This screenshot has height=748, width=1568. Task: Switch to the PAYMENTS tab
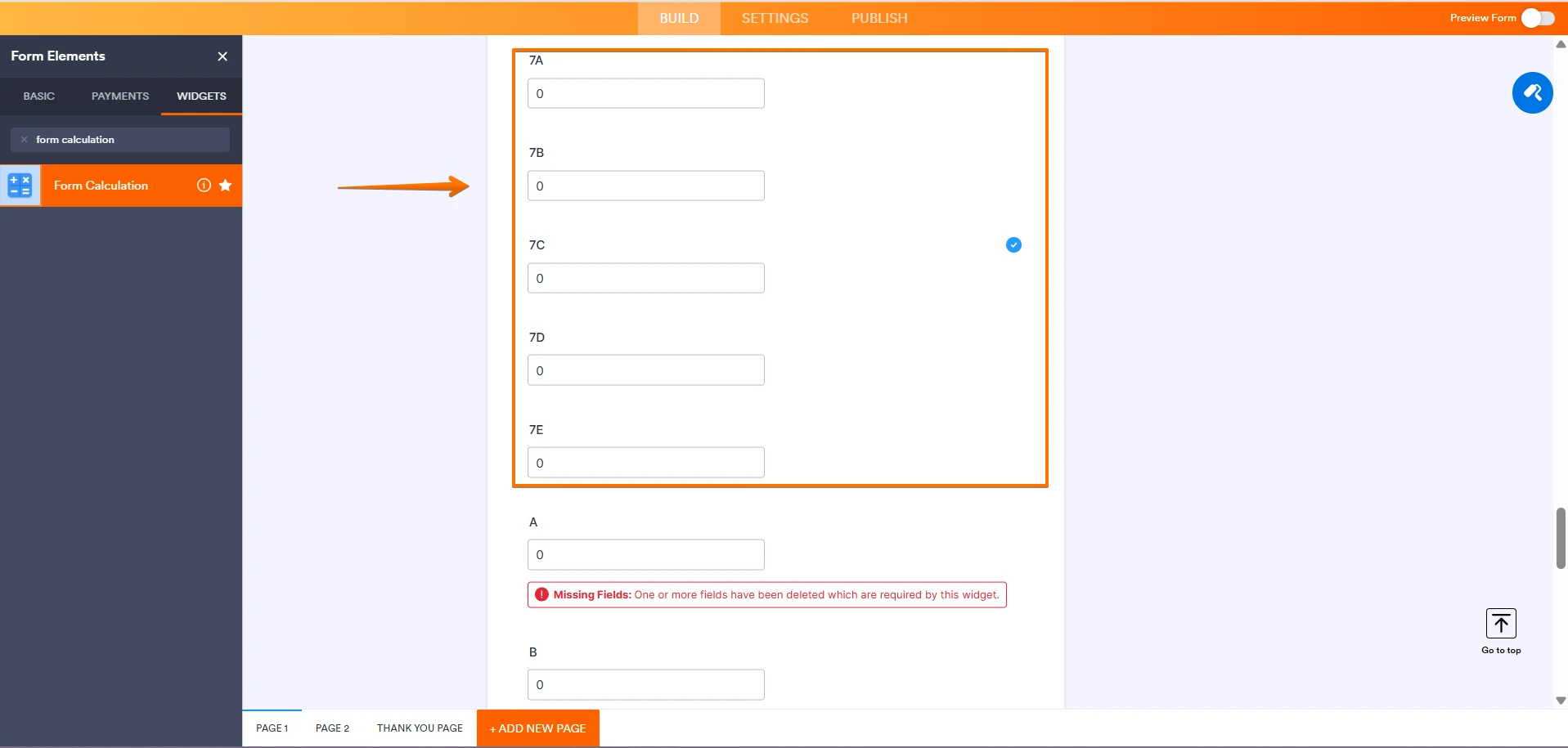(119, 96)
